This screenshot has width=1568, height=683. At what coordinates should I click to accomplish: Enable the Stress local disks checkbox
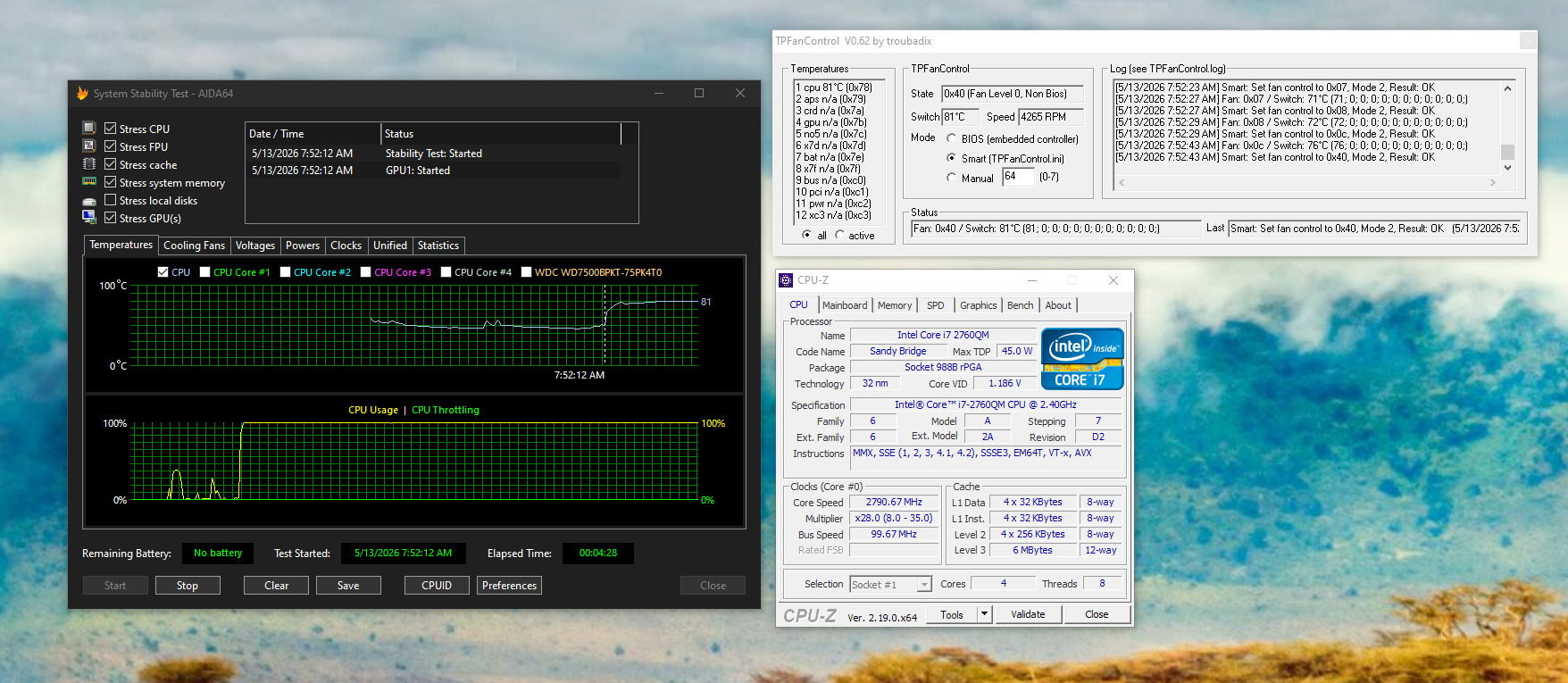[x=111, y=200]
